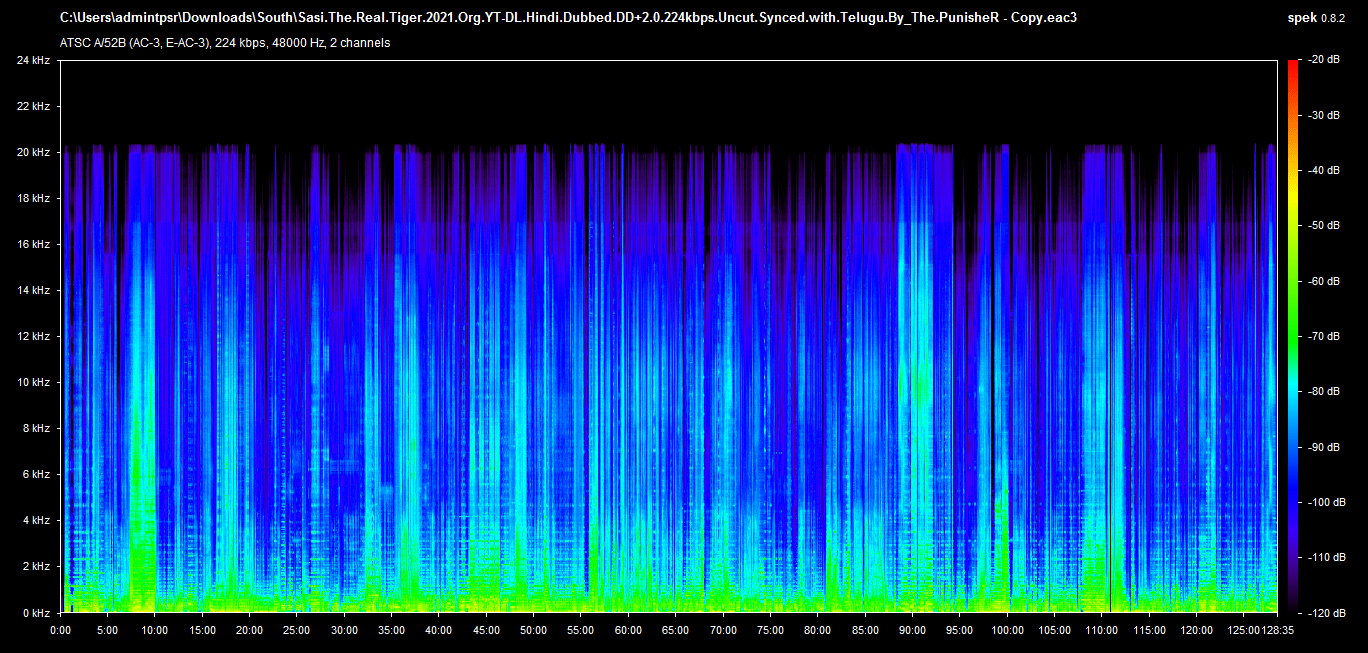Click the 95:00 time axis label
1368x653 pixels.
960,631
